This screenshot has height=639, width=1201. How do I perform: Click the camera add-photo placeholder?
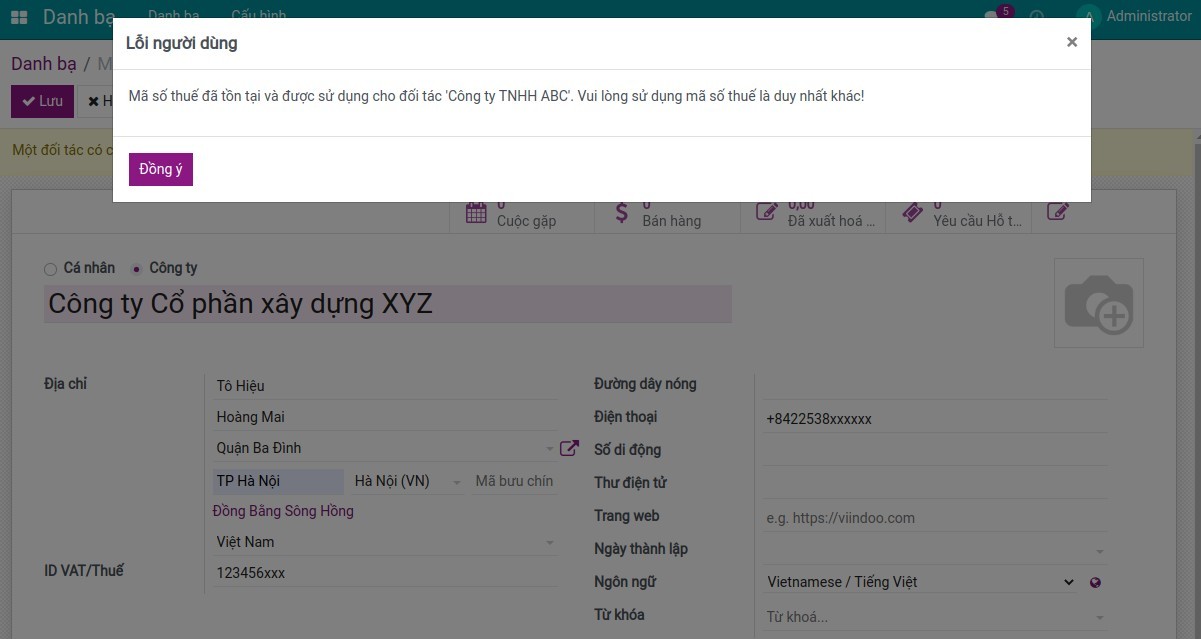pyautogui.click(x=1098, y=303)
